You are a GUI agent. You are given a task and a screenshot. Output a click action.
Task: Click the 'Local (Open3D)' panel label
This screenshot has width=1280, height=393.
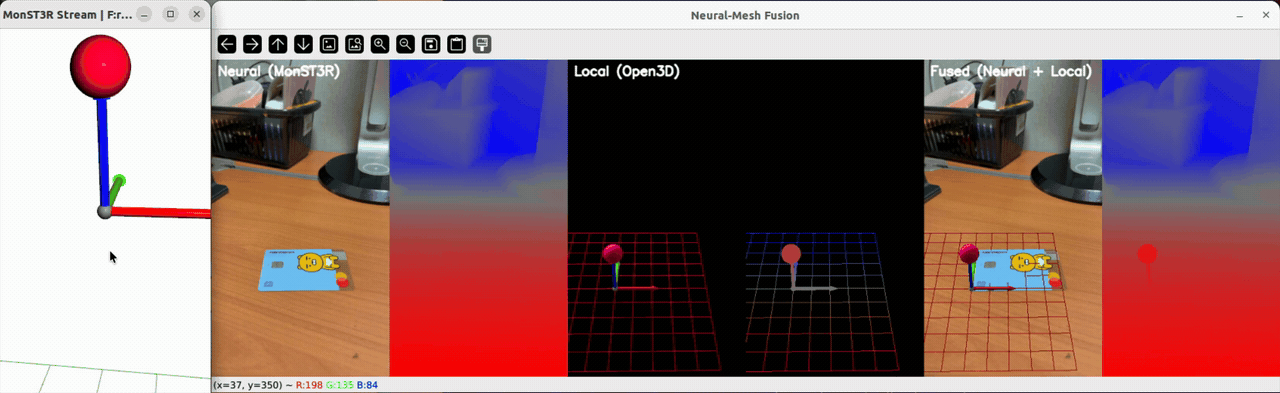(627, 72)
